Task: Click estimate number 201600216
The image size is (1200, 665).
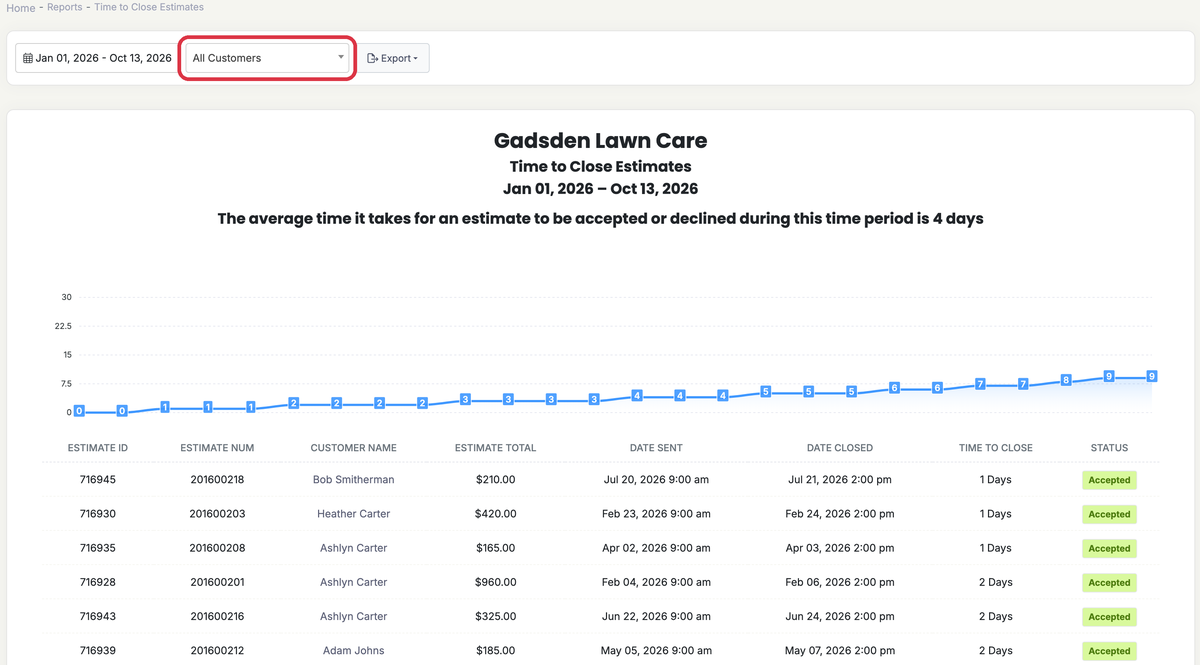Action: click(217, 616)
